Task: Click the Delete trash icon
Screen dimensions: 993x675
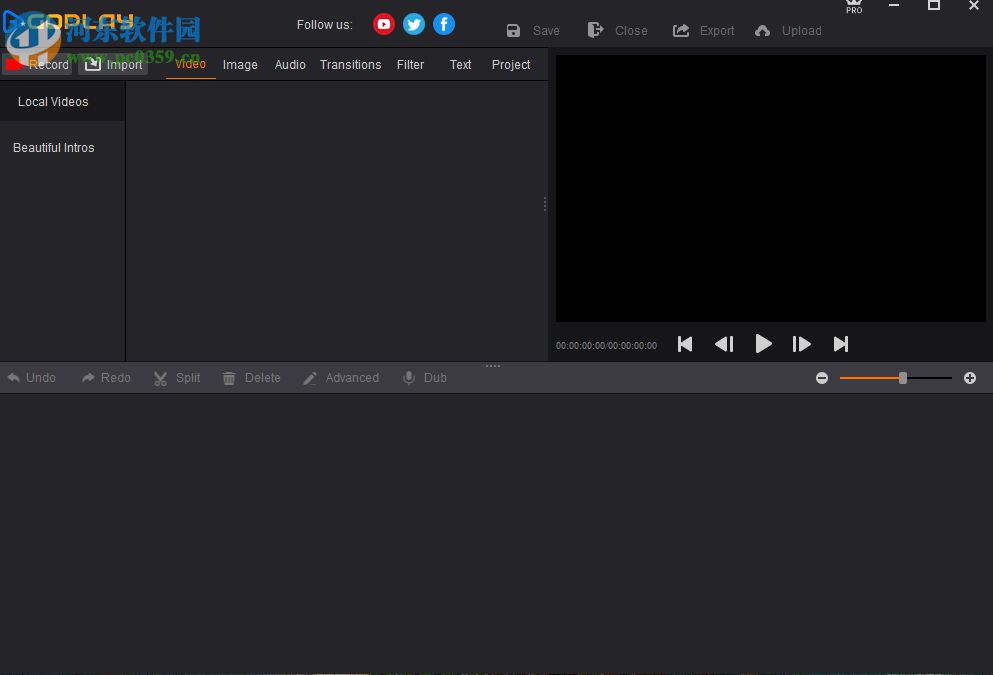Action: pyautogui.click(x=229, y=378)
